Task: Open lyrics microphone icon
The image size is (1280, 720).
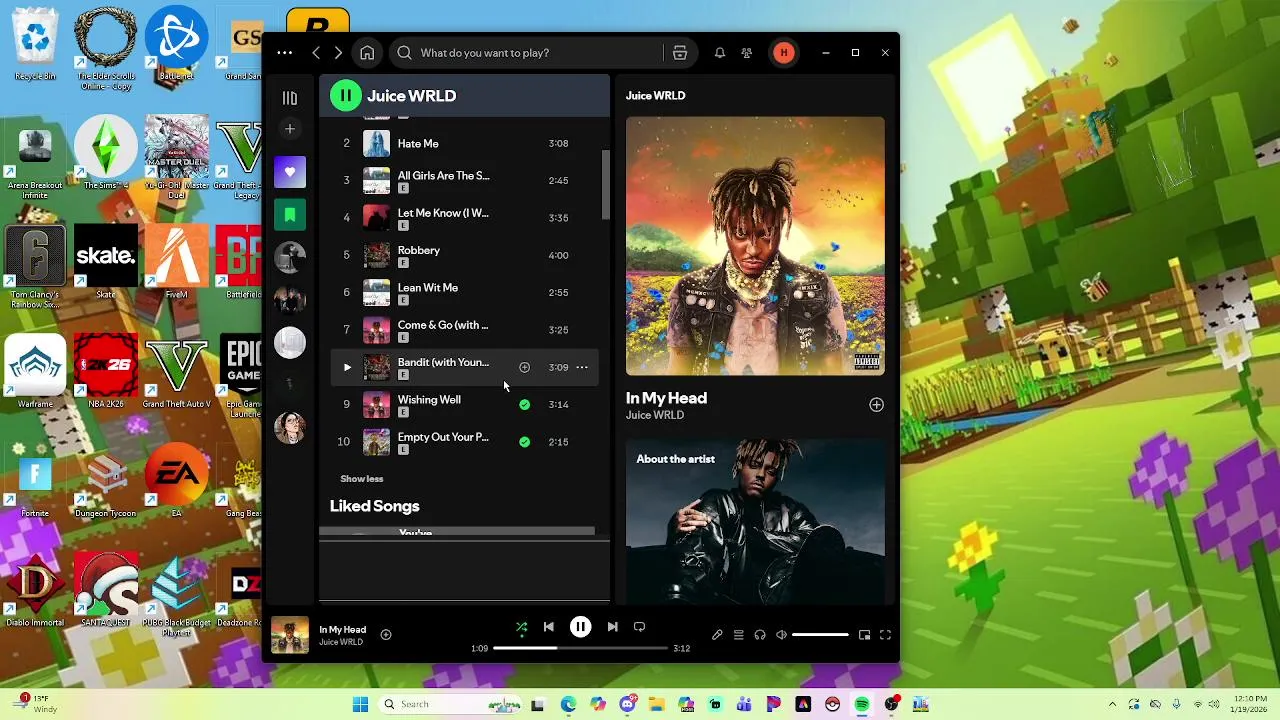Action: (717, 635)
